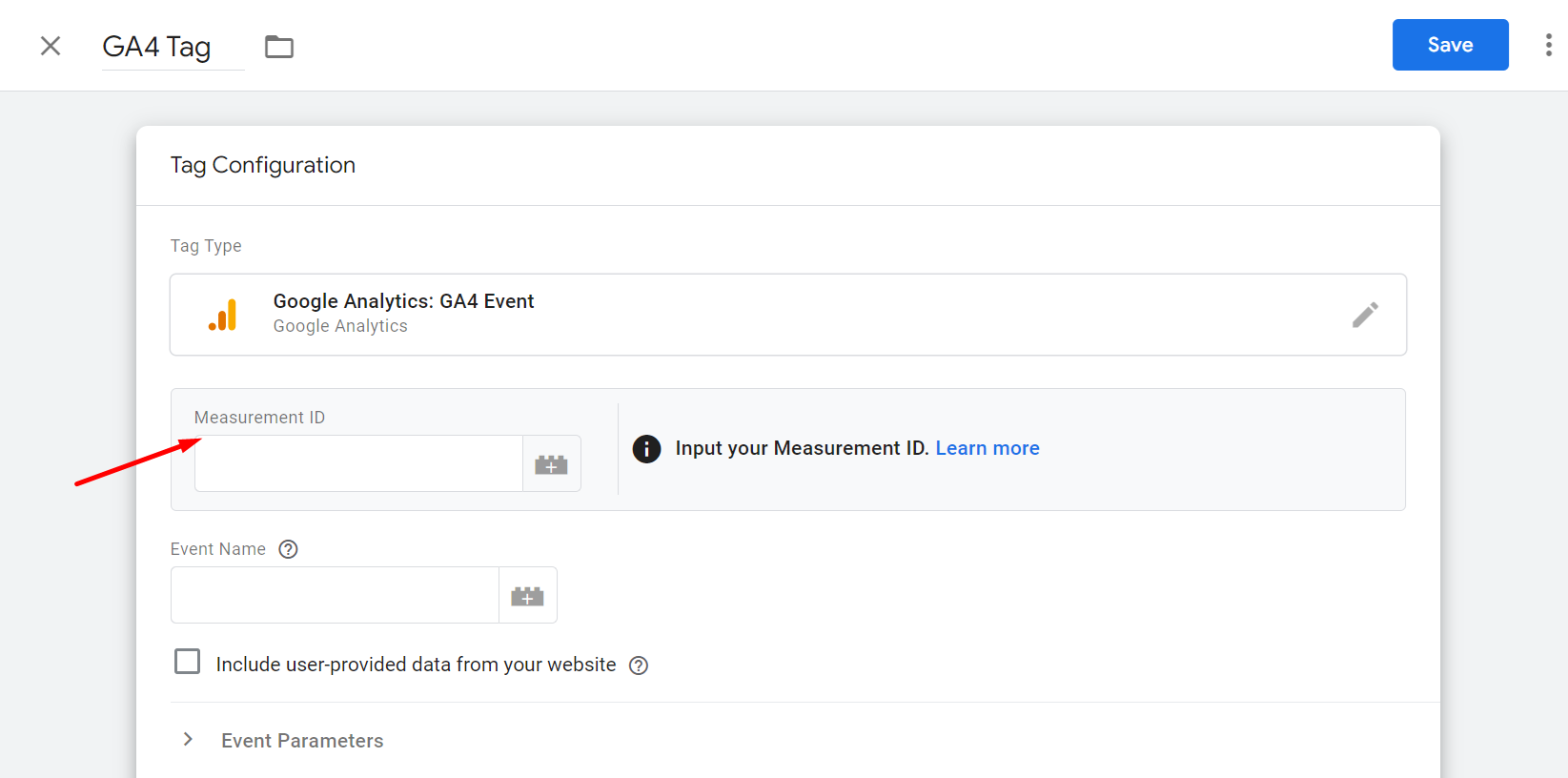Click the Google Analytics bar chart logo
Viewport: 1568px width, 778px height.
point(223,315)
